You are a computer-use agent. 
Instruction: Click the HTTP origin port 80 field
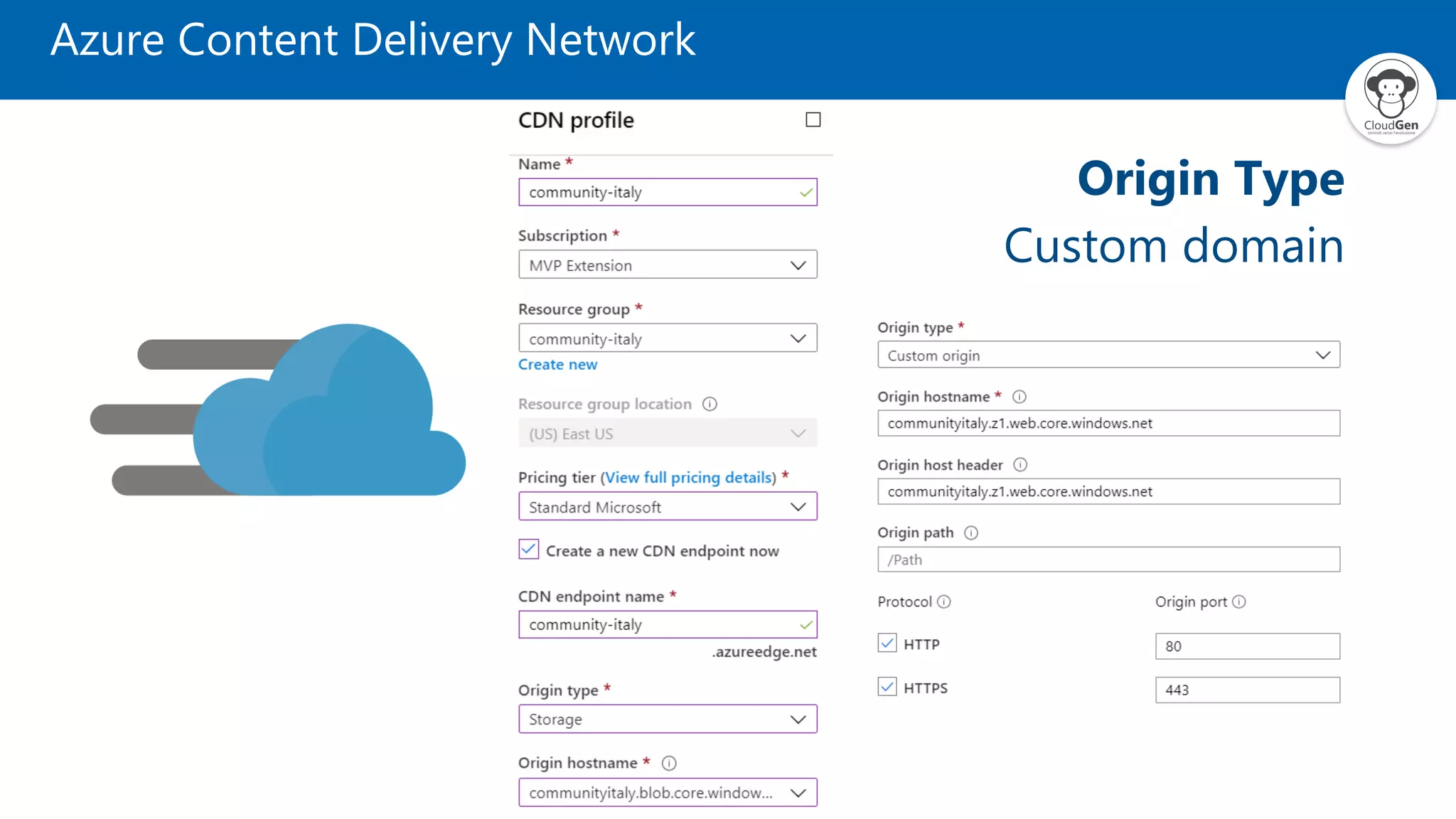pos(1247,646)
